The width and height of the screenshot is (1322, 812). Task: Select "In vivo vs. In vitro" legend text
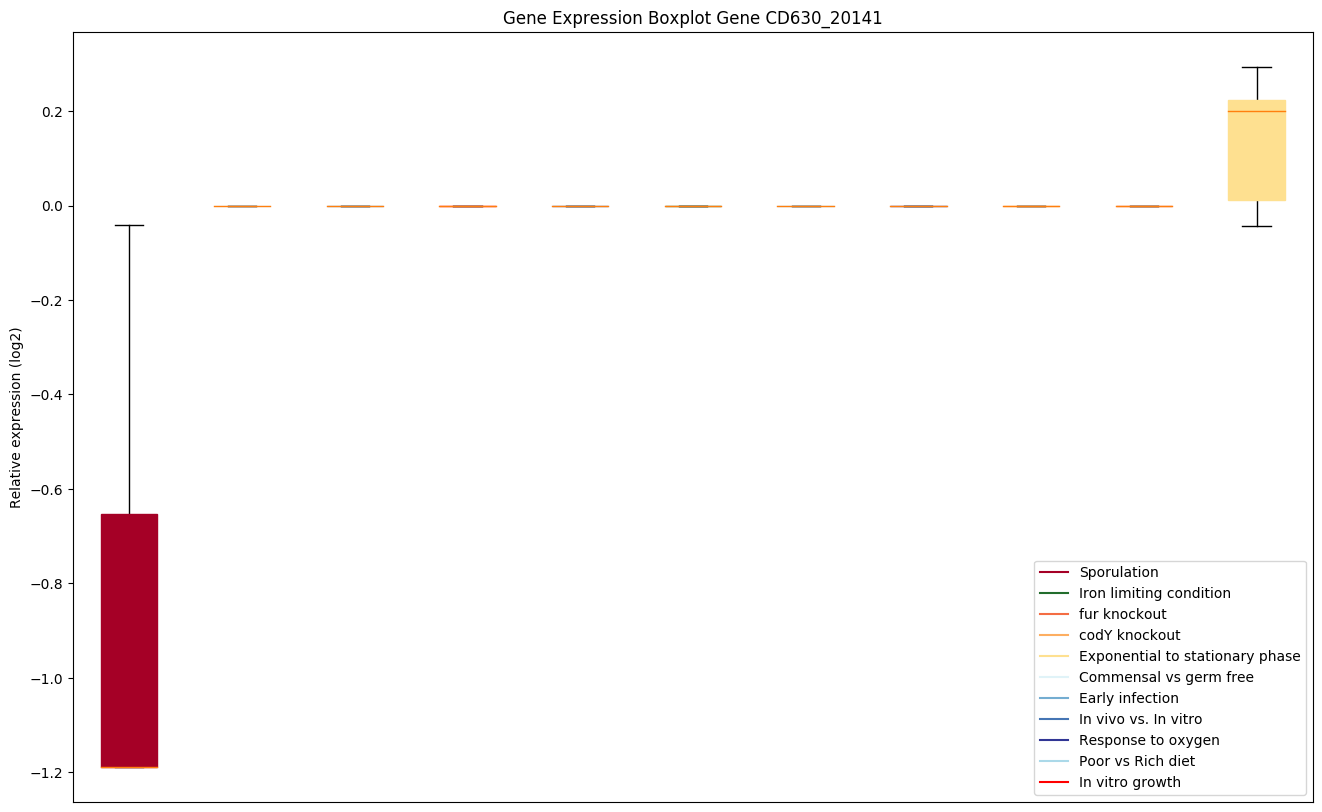coord(1140,719)
